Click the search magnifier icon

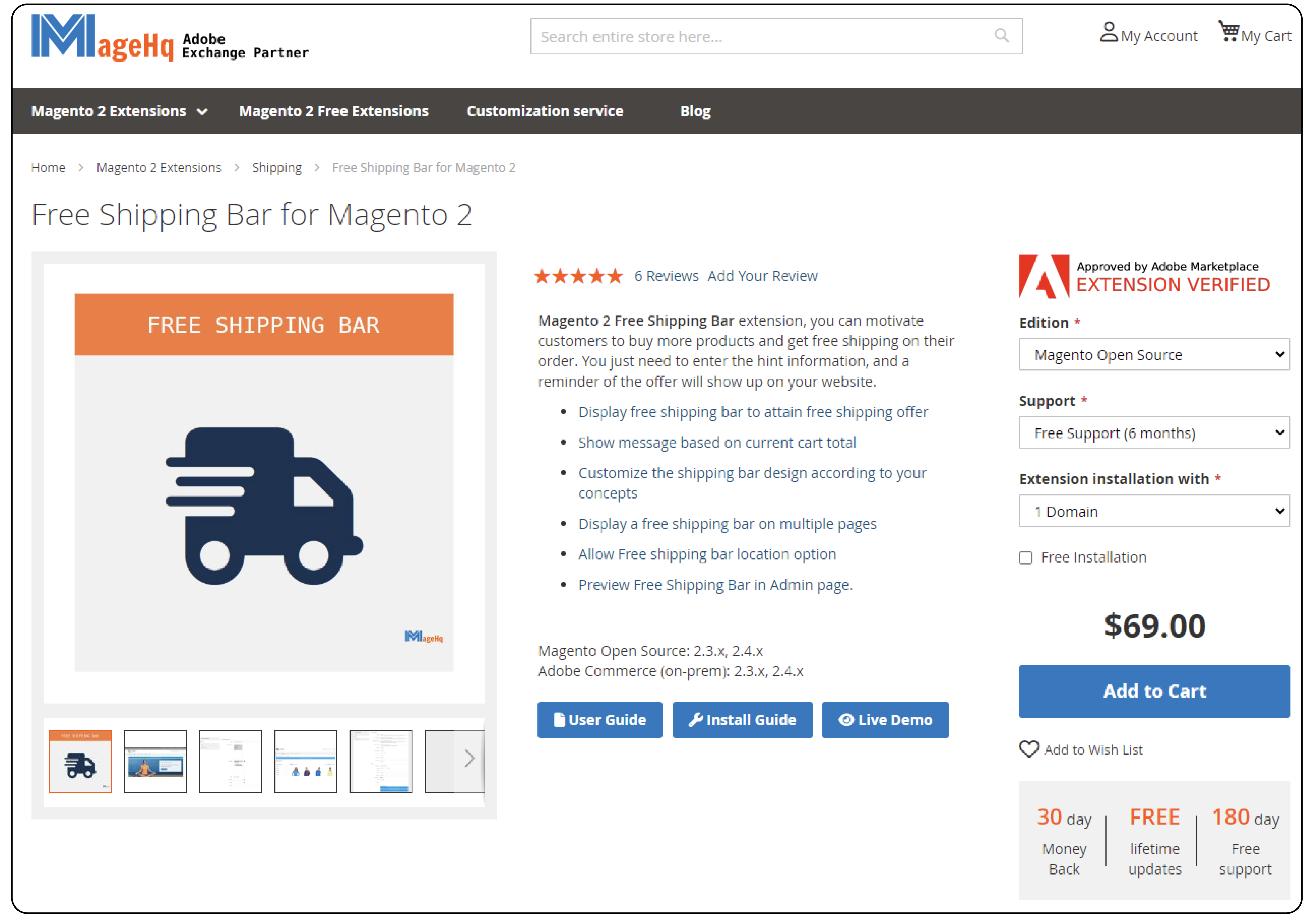coord(1002,35)
